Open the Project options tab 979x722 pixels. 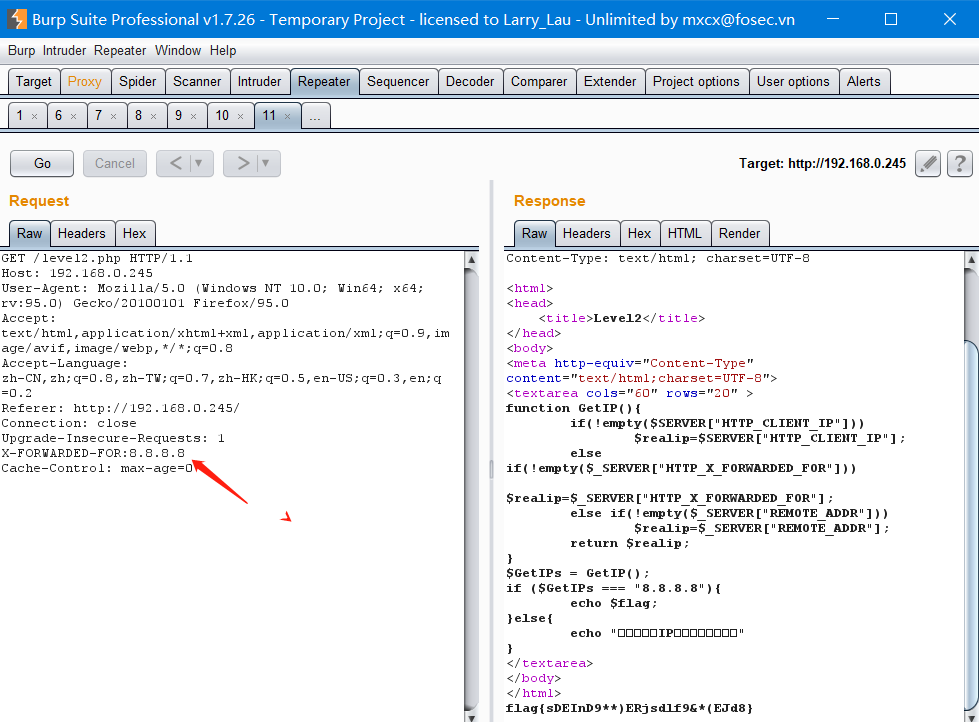696,82
